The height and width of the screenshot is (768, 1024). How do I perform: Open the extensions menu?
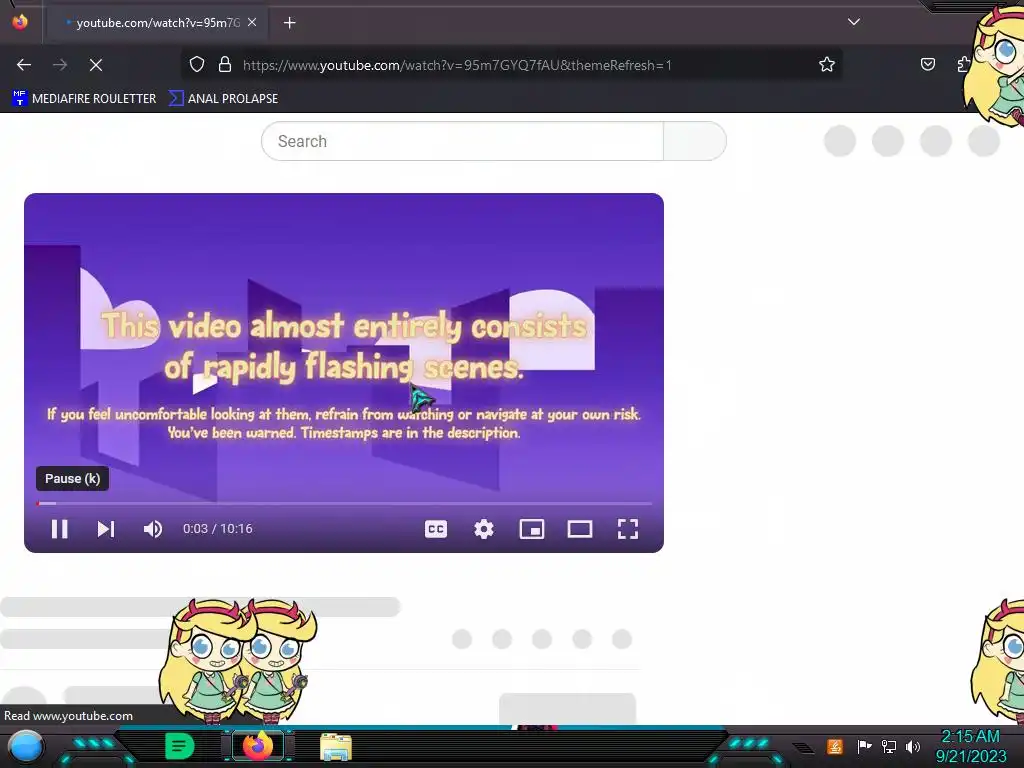964,64
